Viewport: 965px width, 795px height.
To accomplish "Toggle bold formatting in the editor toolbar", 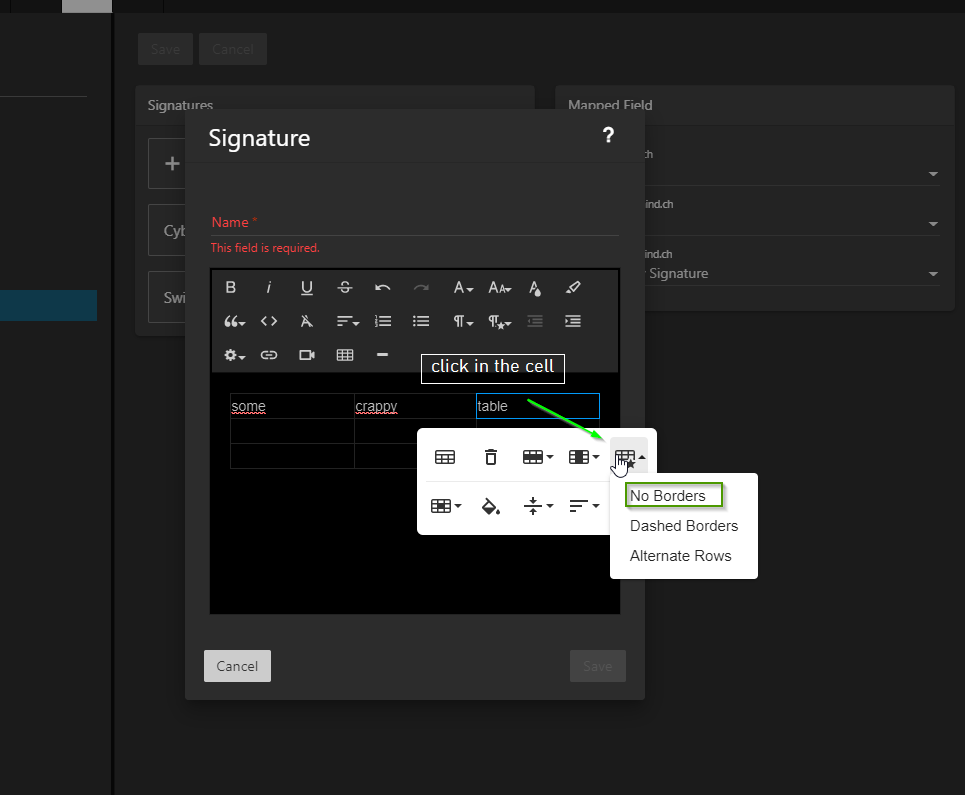I will tap(231, 288).
